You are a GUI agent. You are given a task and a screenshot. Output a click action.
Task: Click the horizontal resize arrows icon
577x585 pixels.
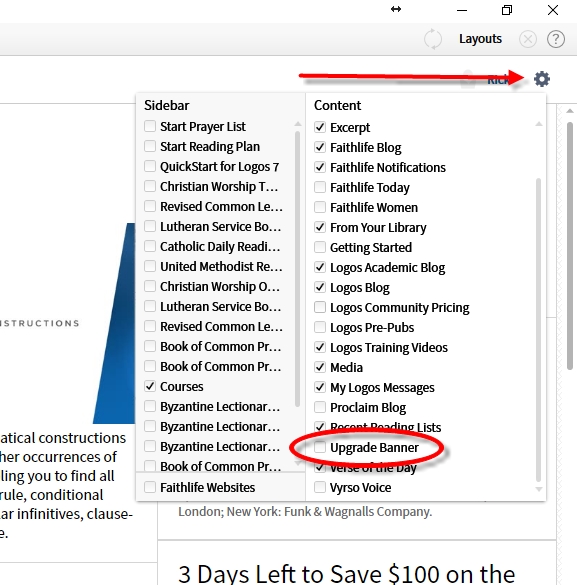(396, 9)
